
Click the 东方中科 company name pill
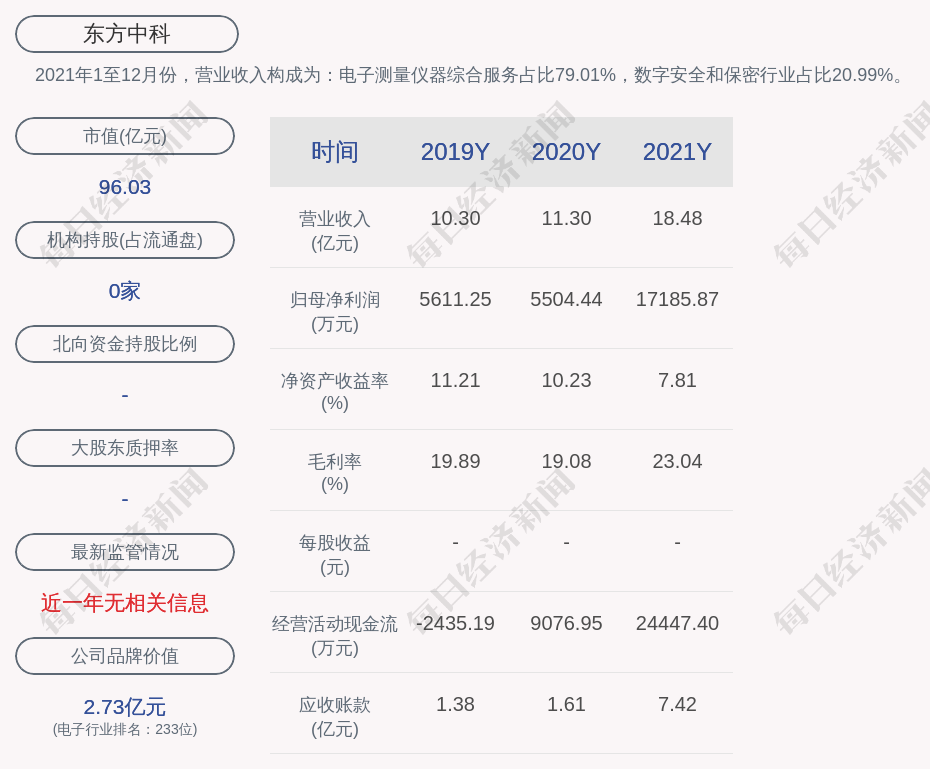click(x=127, y=34)
